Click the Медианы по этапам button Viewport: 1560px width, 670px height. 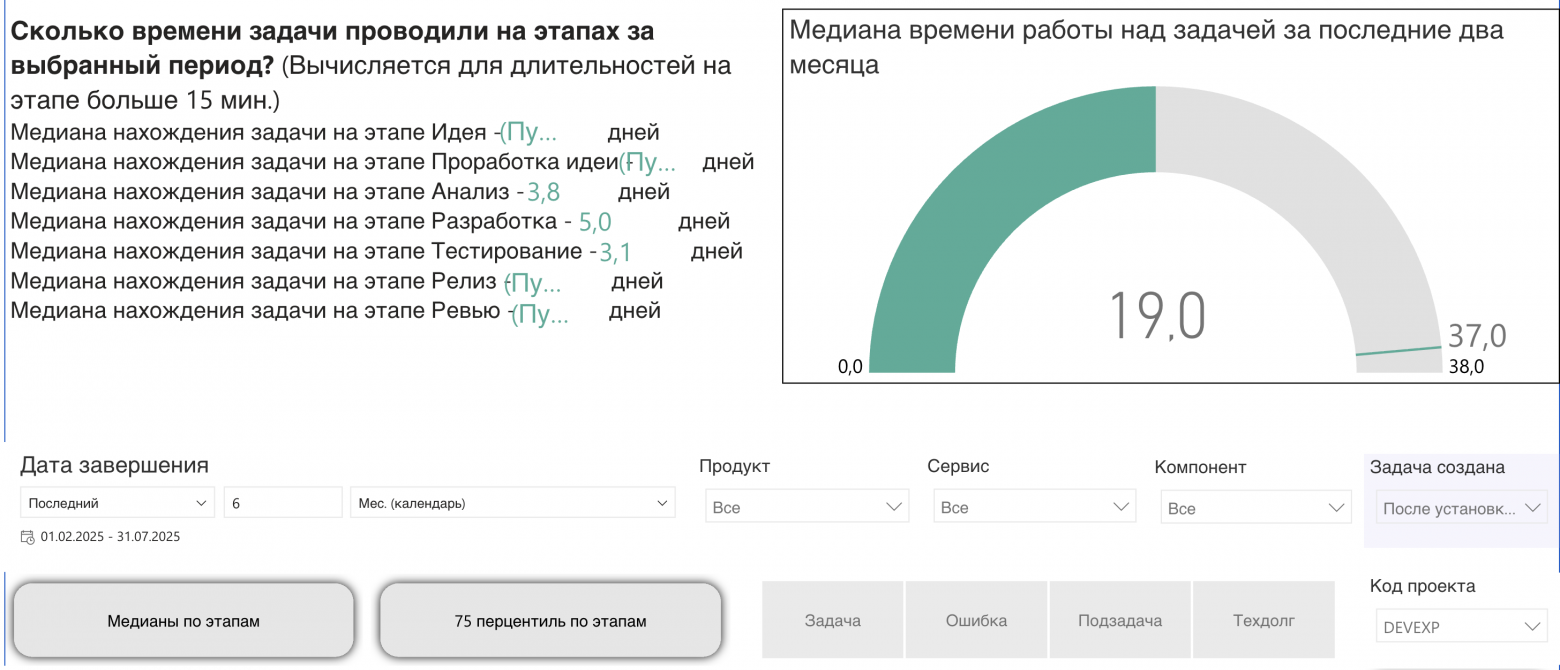[183, 620]
